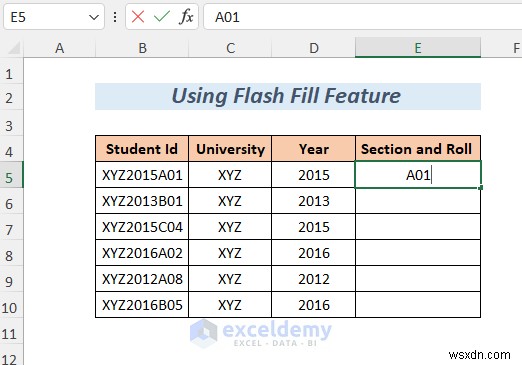Select University cell XYZ in row 9

coord(230,279)
